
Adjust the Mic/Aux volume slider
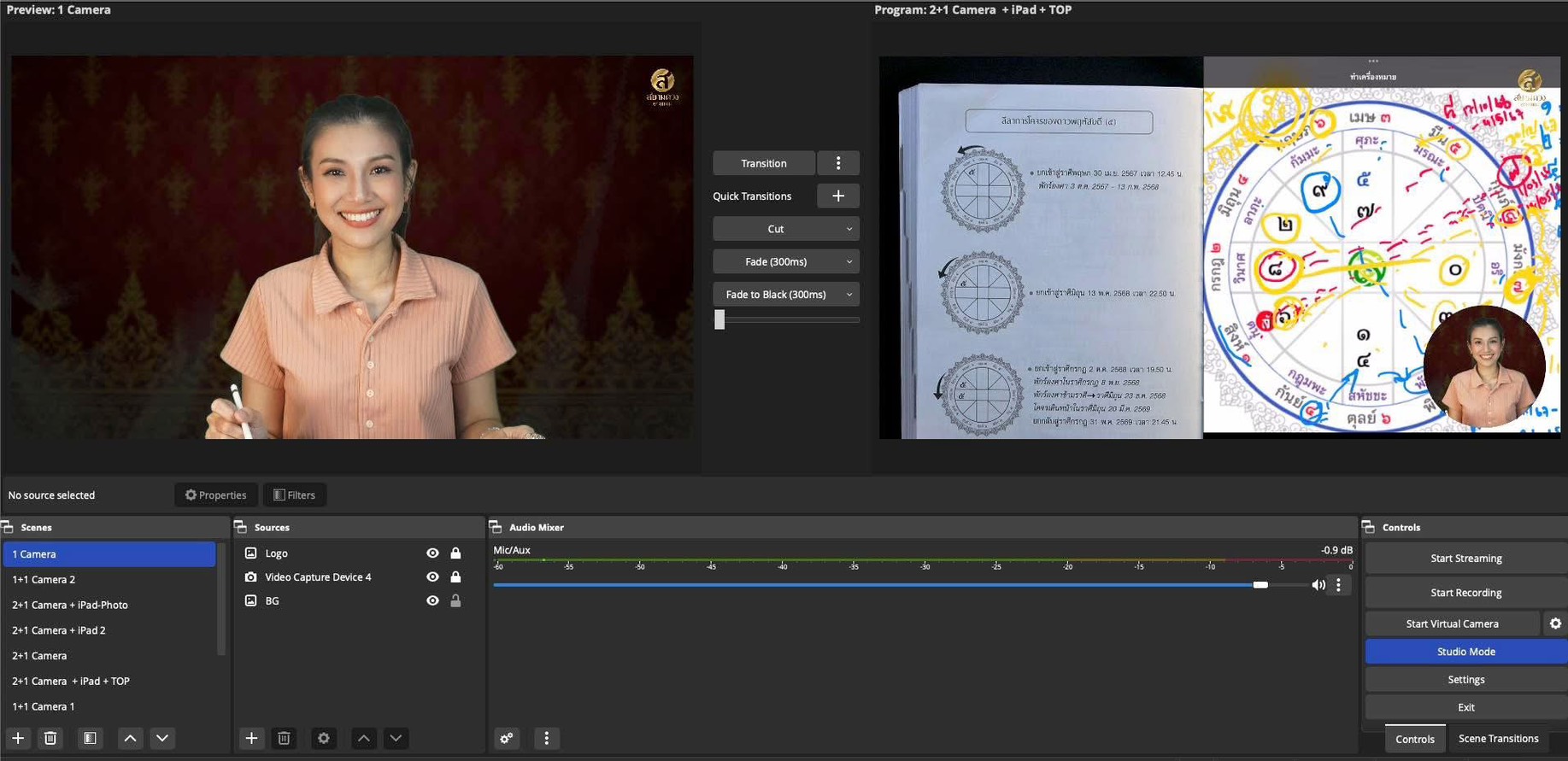click(x=1260, y=585)
